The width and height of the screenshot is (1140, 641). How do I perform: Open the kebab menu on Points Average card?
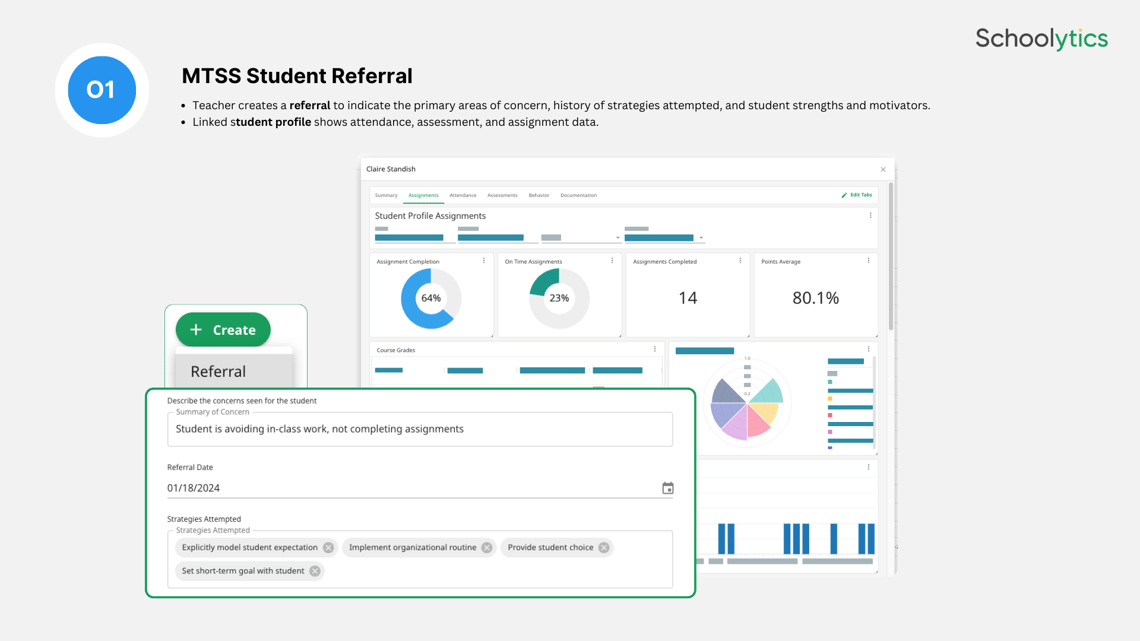pos(870,260)
